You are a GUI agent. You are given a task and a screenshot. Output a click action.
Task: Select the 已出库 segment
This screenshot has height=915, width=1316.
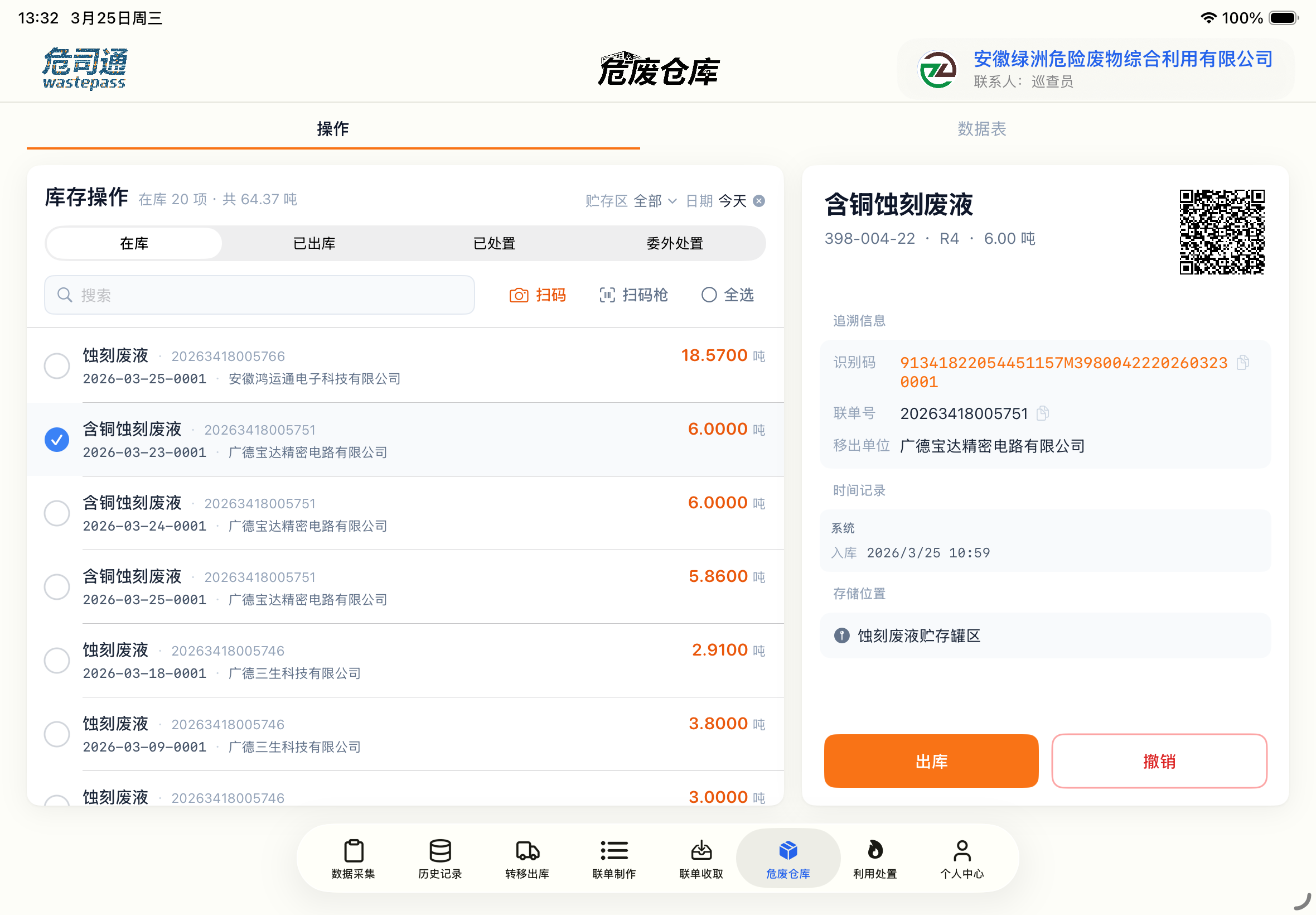314,244
